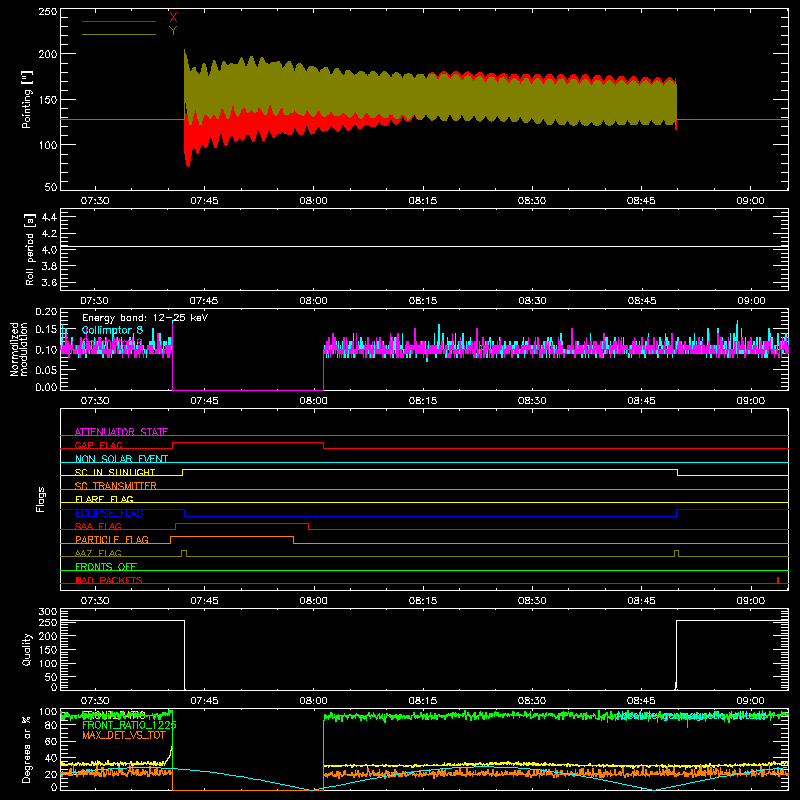The width and height of the screenshot is (800, 800).
Task: Click the 09:00 tick under the Pointing plot
Action: [x=751, y=201]
